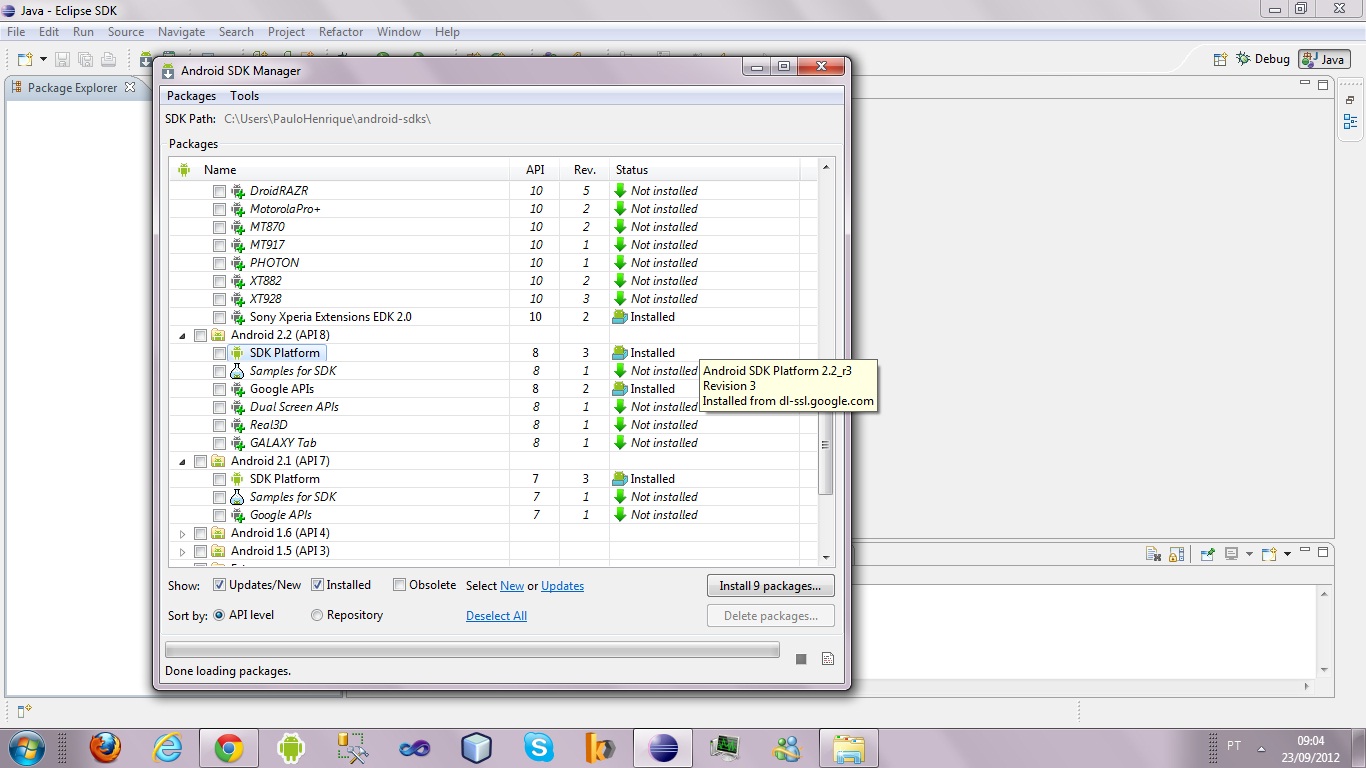Expand the Android 1.6 (API 4) group
Screen dimensions: 1366x768
coord(182,534)
